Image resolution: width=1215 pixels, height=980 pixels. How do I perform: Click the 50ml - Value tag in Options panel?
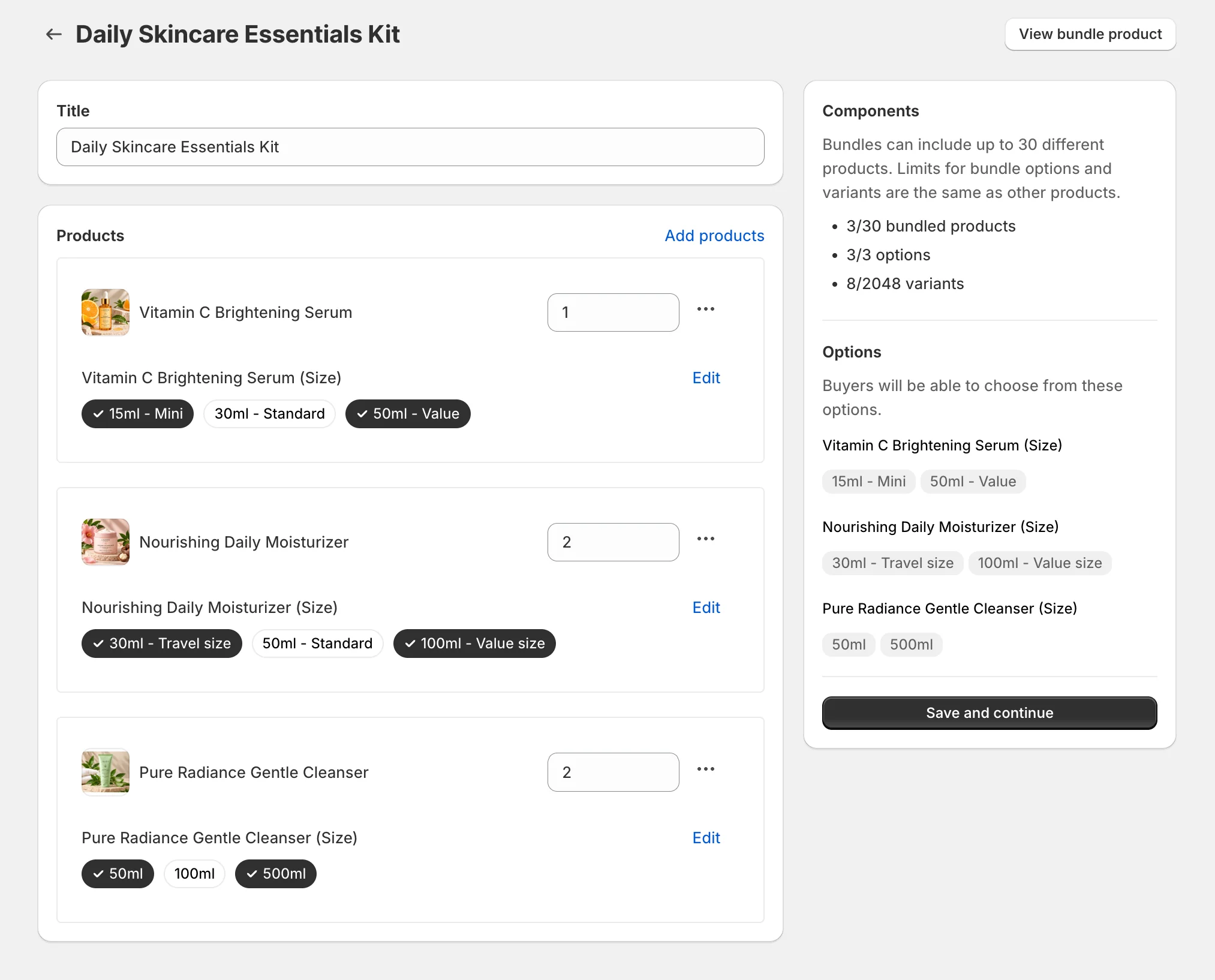[973, 482]
